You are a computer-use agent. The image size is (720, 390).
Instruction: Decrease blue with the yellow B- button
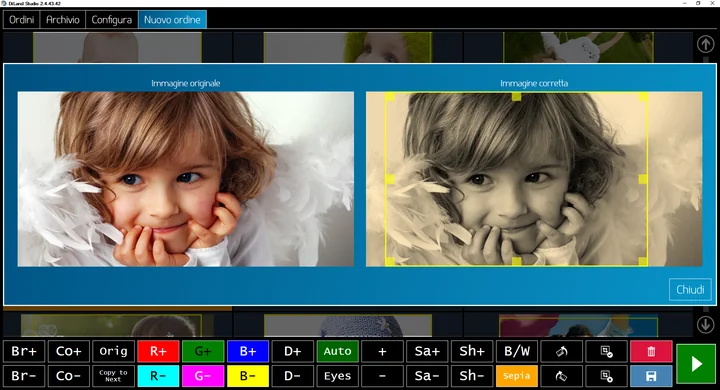(248, 376)
